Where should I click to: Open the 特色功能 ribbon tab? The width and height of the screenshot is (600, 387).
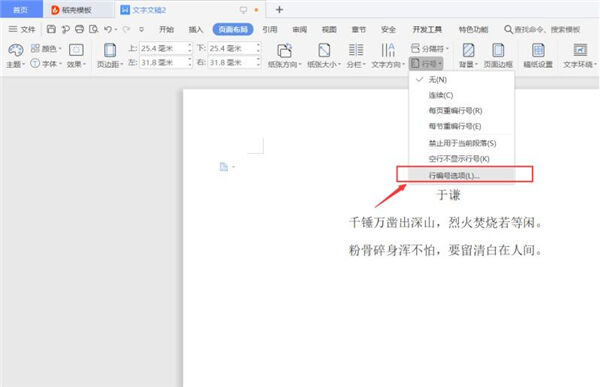[473, 29]
